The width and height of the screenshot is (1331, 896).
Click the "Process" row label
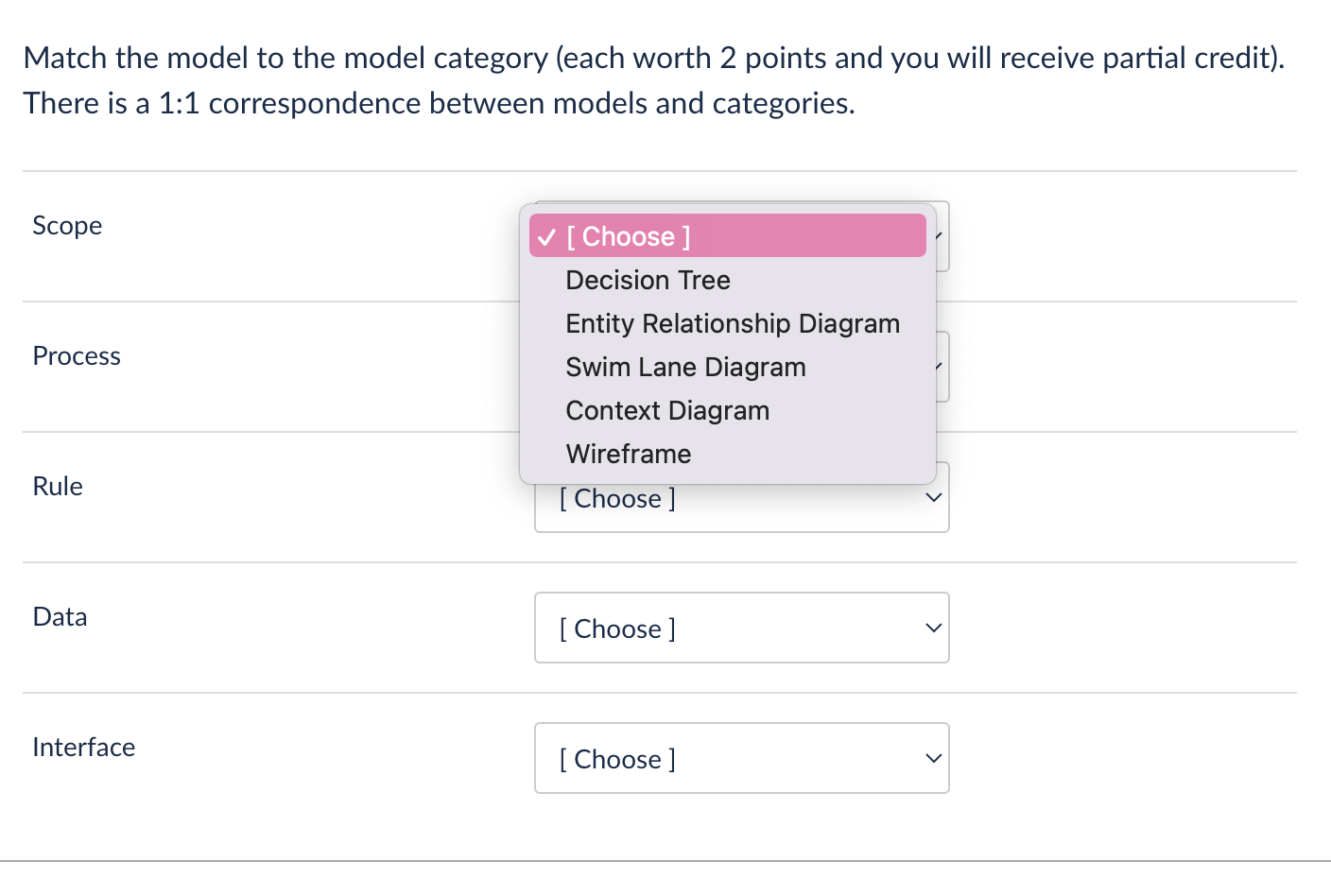click(x=77, y=356)
